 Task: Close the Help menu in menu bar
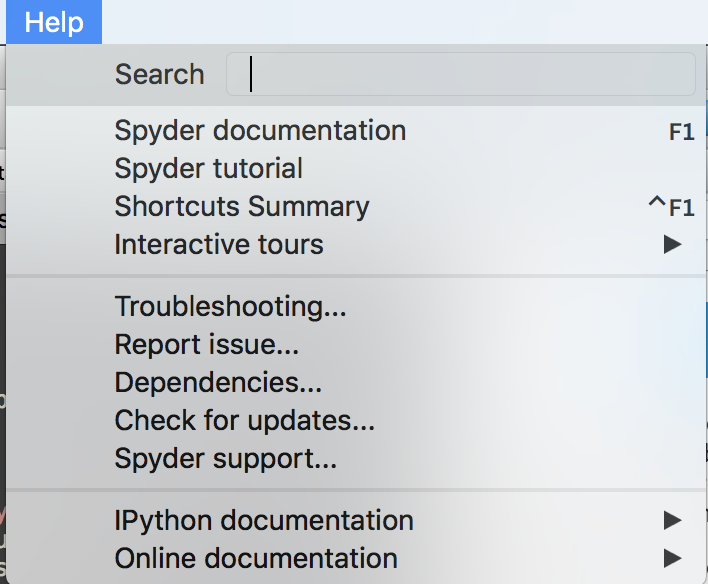pos(54,22)
